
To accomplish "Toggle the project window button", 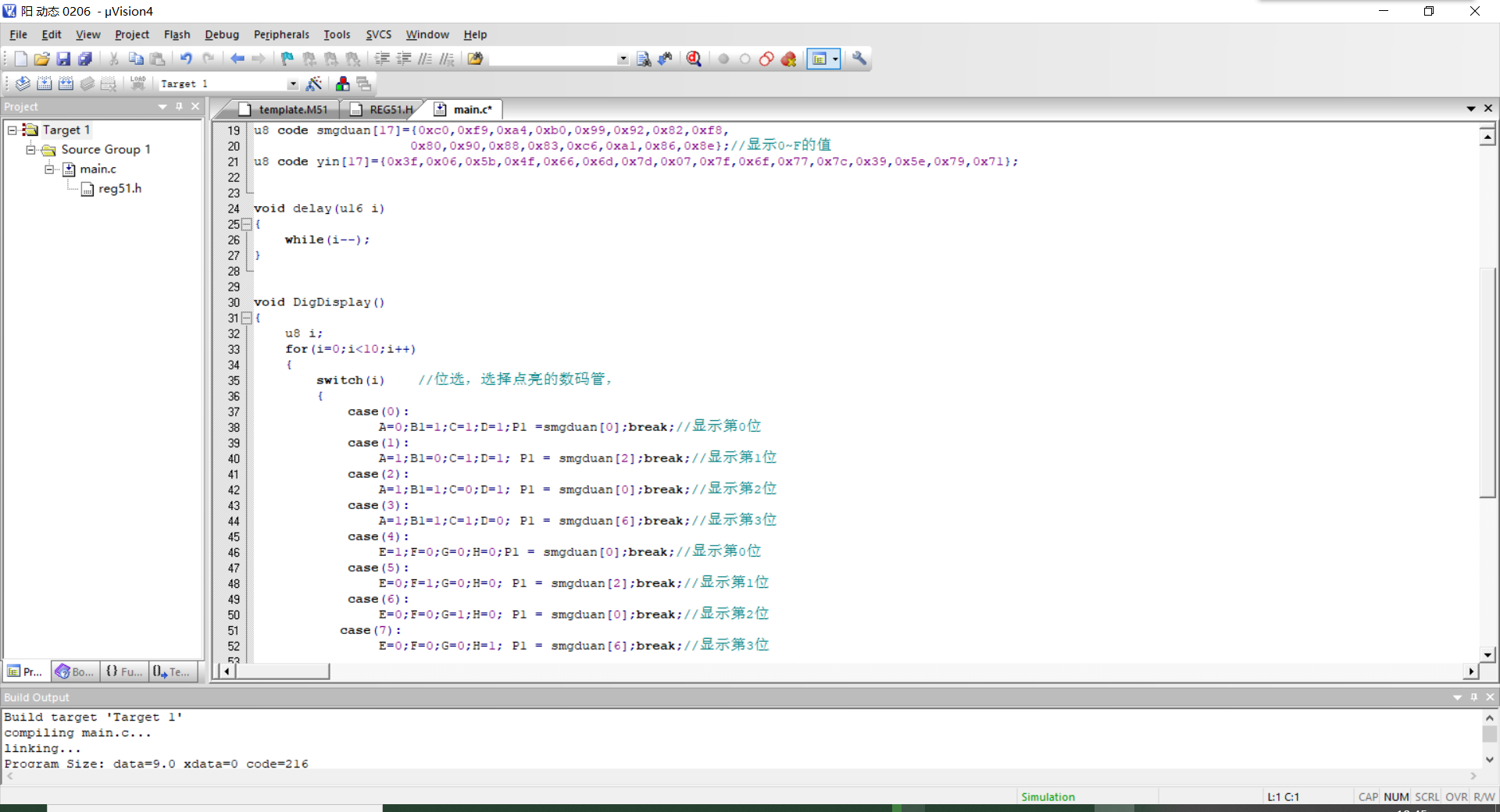I will 819,59.
